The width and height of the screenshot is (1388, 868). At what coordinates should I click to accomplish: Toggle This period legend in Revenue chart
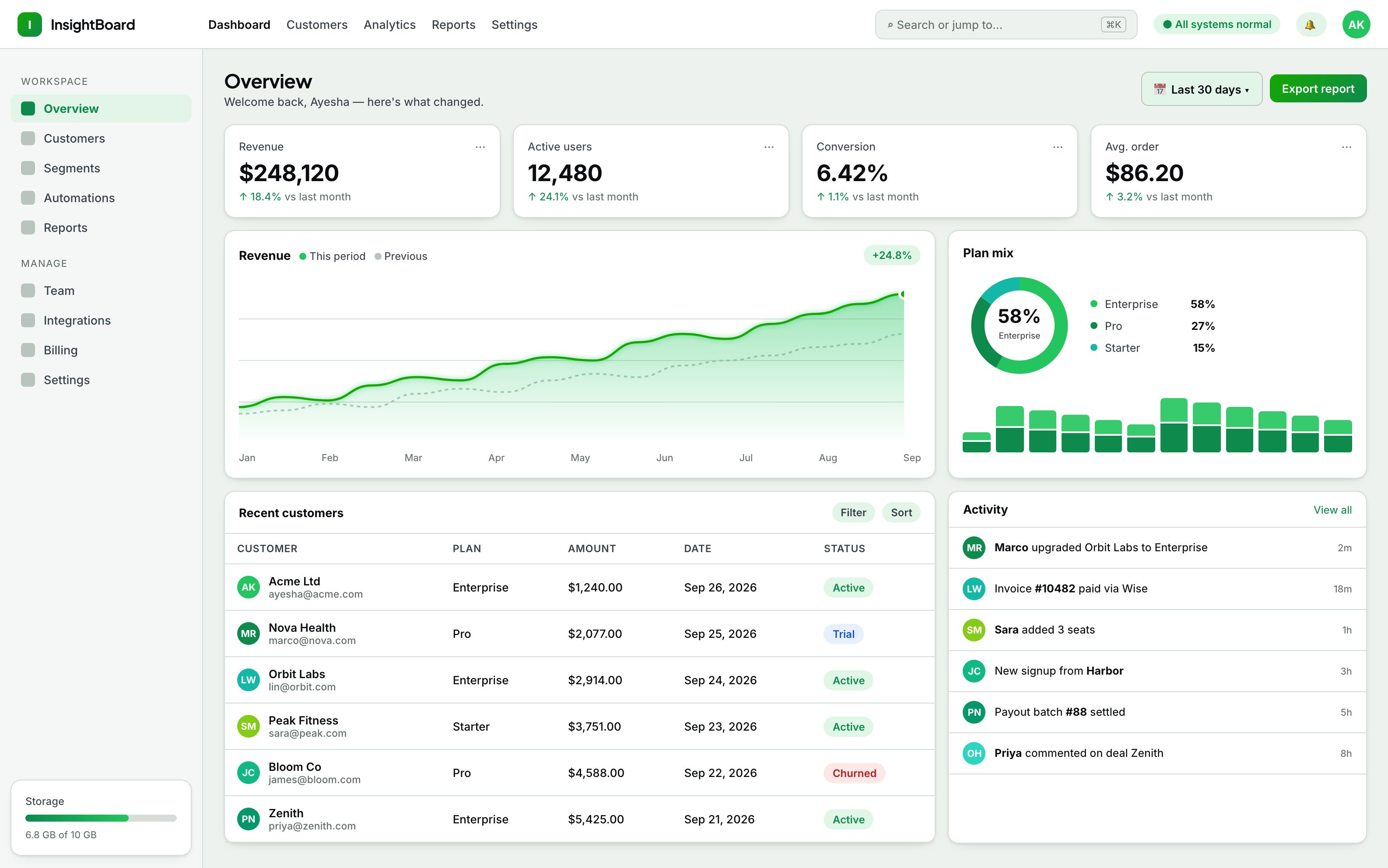point(332,256)
